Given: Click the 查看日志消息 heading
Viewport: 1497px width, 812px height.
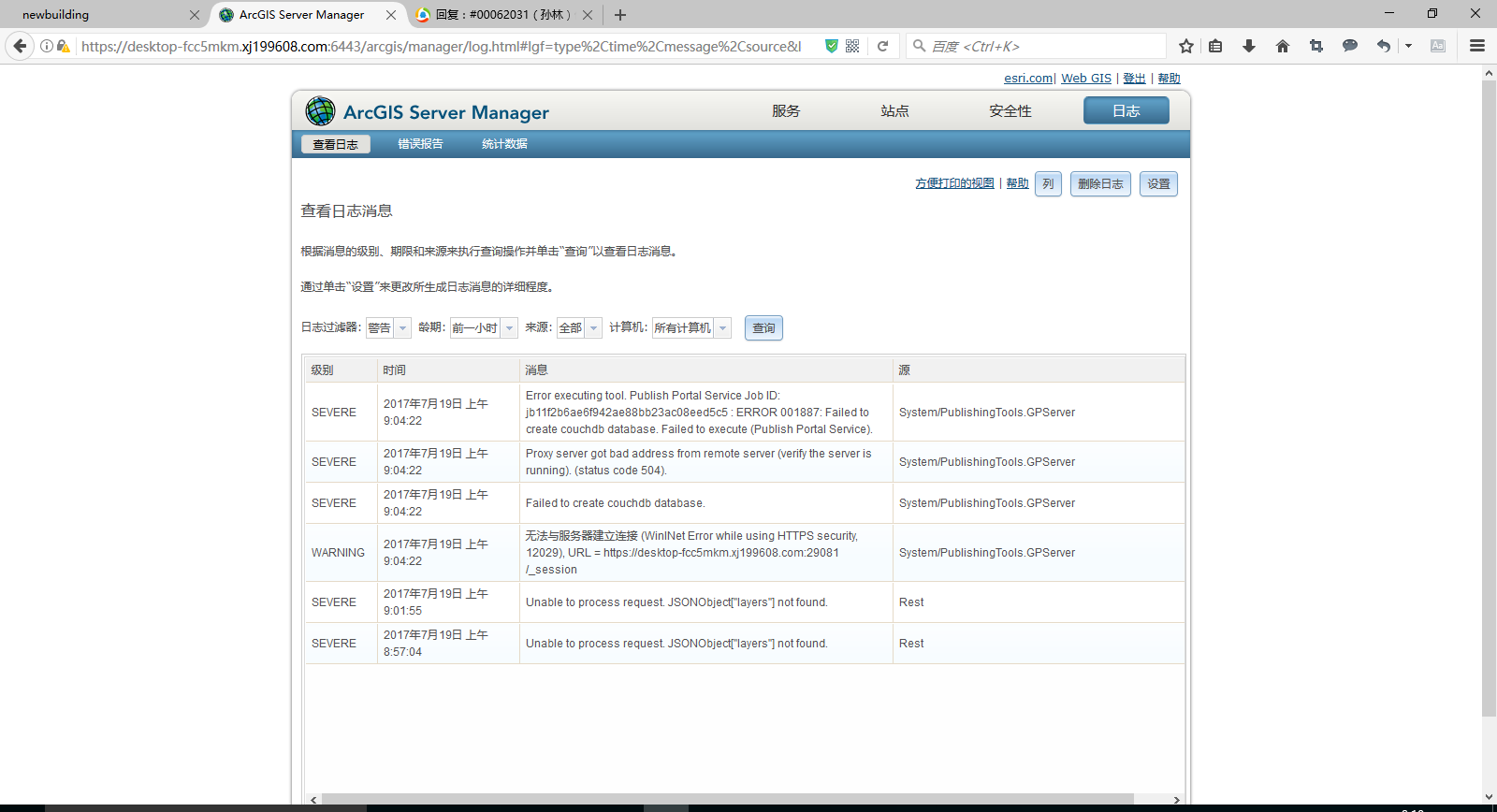Looking at the screenshot, I should pos(346,211).
